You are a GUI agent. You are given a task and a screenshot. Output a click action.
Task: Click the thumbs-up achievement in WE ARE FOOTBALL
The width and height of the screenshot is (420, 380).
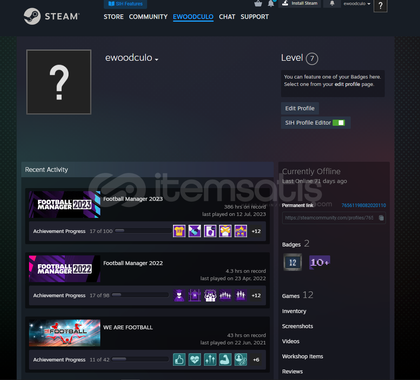tap(179, 360)
